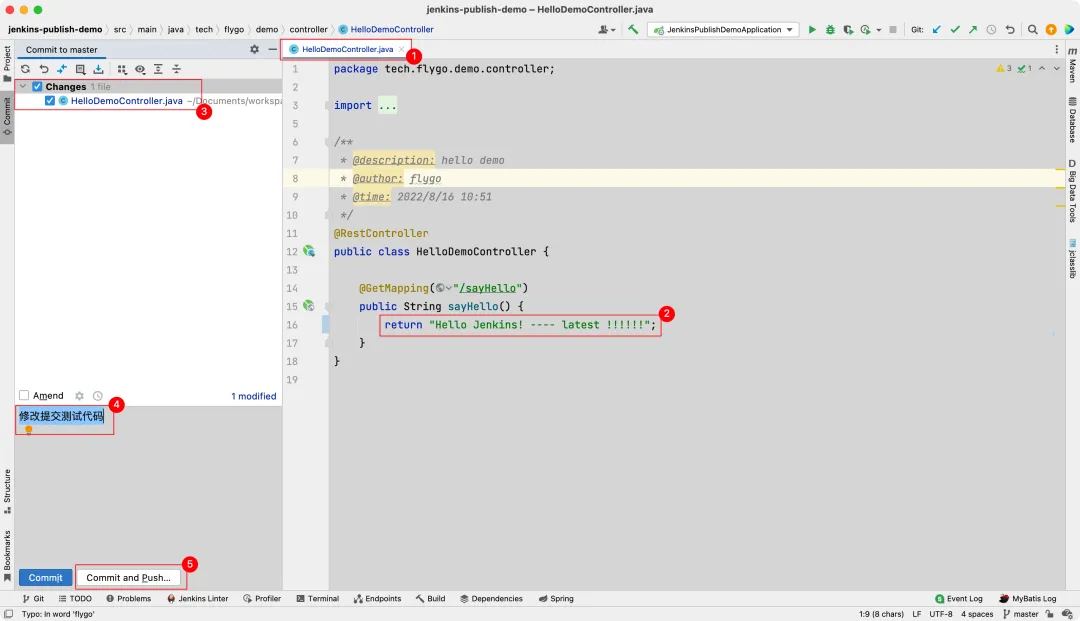Open the profiler run dropdown arrow
The height and width of the screenshot is (621, 1080).
(x=879, y=30)
